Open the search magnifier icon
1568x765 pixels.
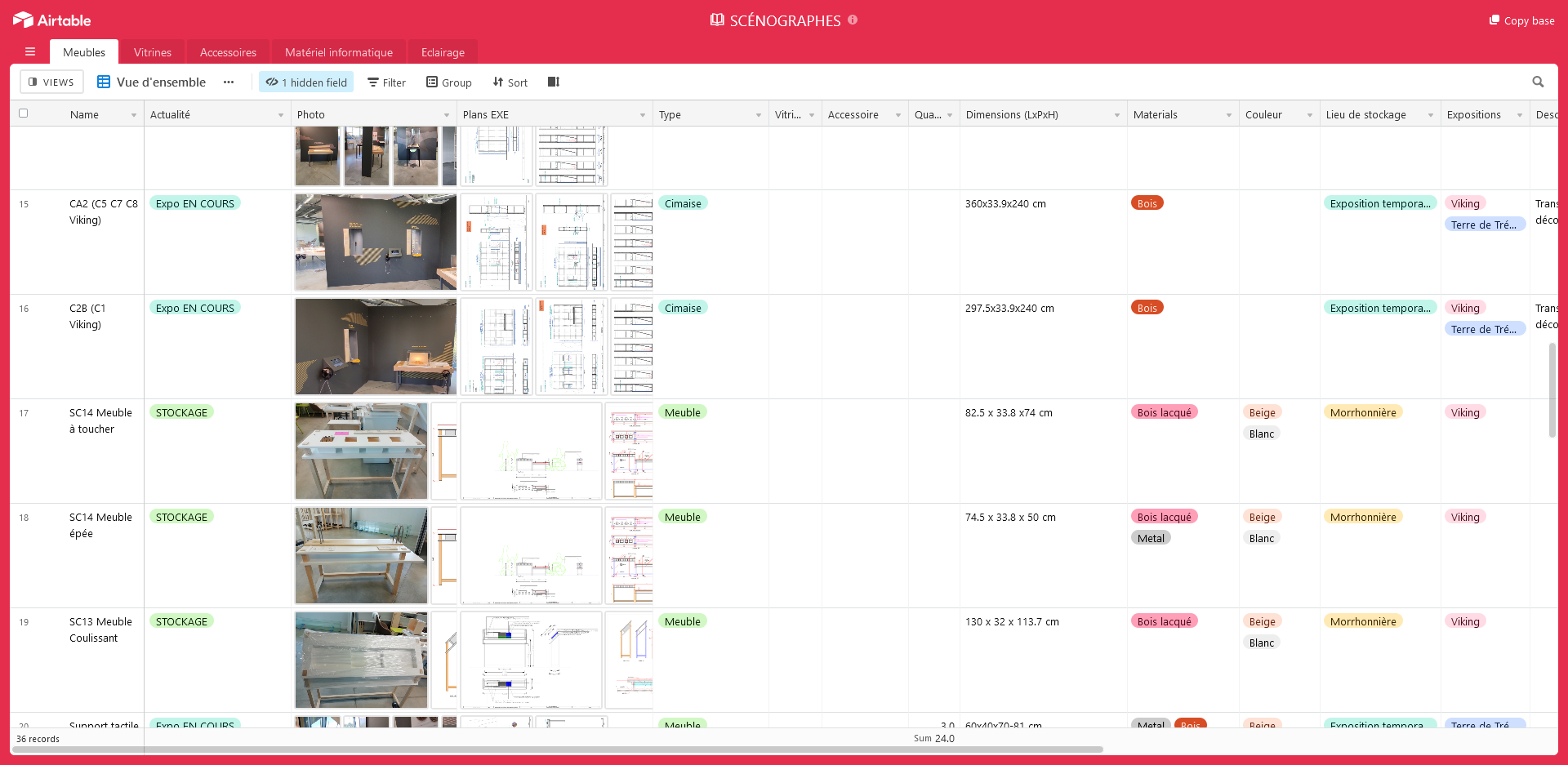tap(1538, 82)
